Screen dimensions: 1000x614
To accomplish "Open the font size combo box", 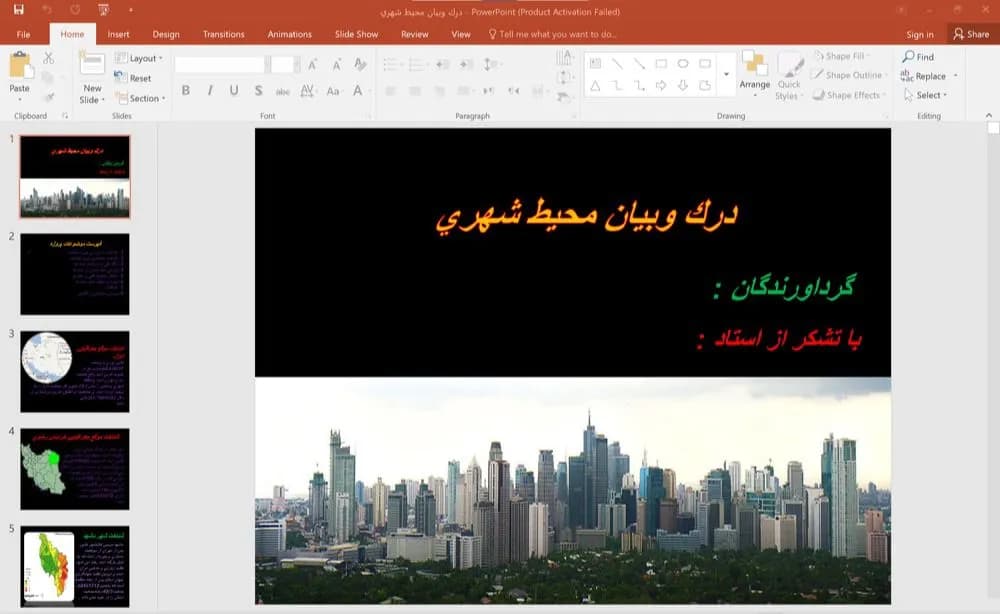I will coord(285,64).
